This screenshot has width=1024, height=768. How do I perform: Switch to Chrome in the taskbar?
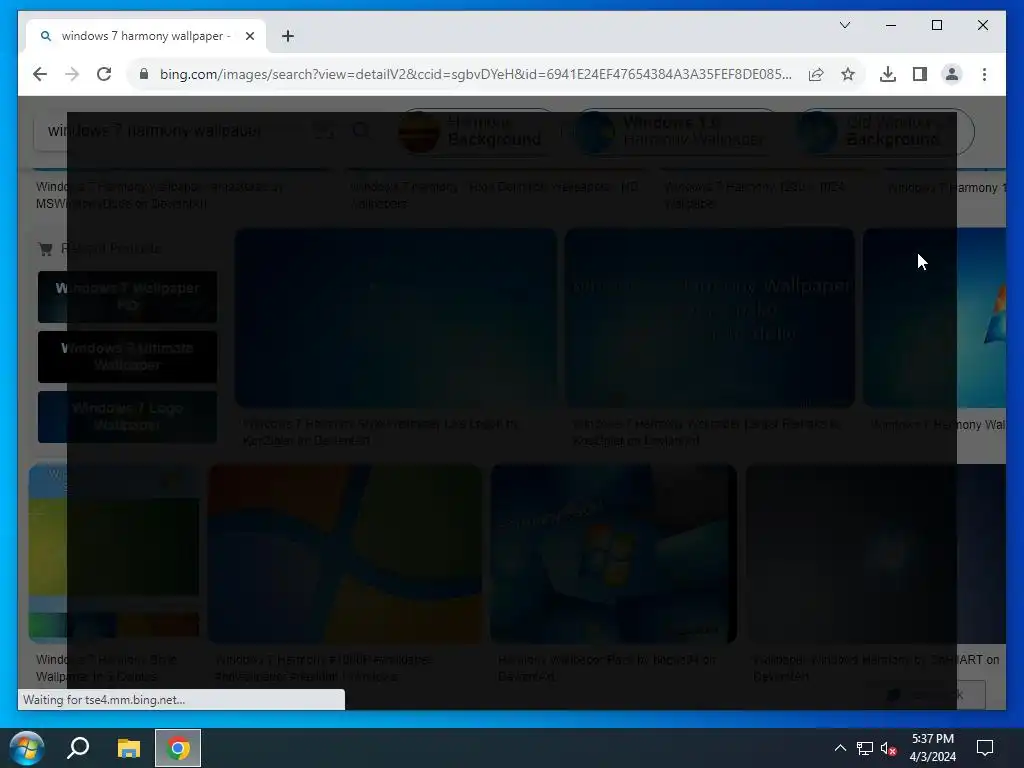click(x=178, y=748)
